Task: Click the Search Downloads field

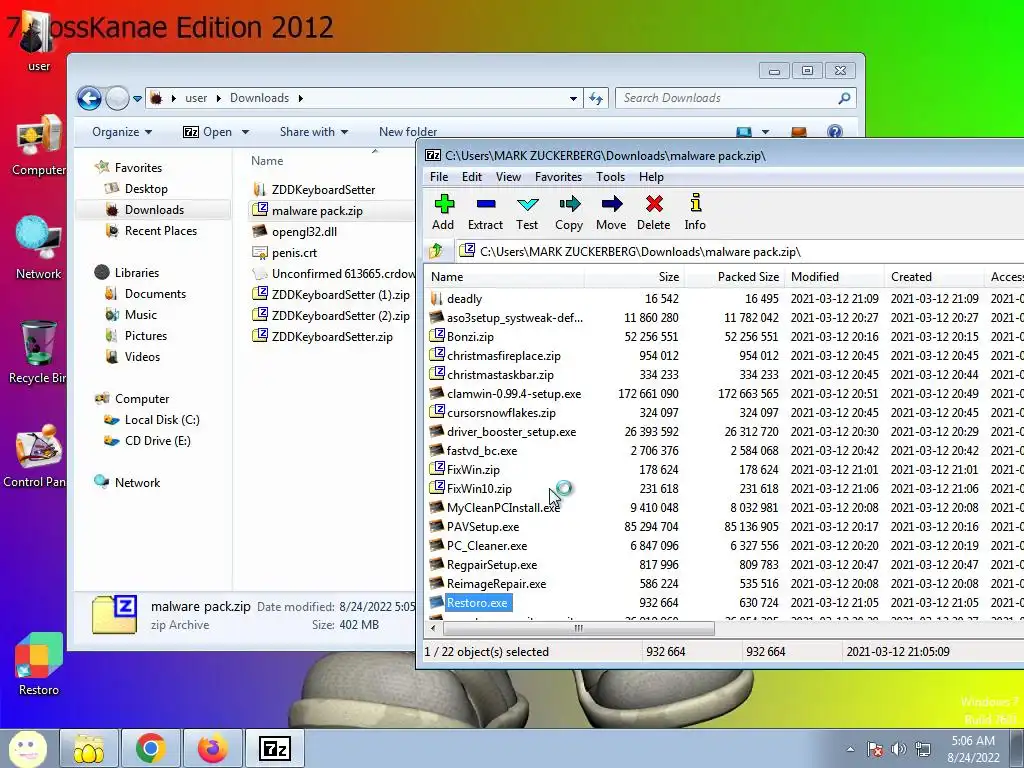Action: (x=735, y=99)
